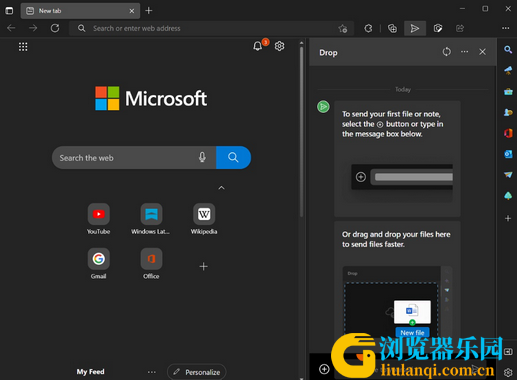Close the Drop panel

pos(482,52)
